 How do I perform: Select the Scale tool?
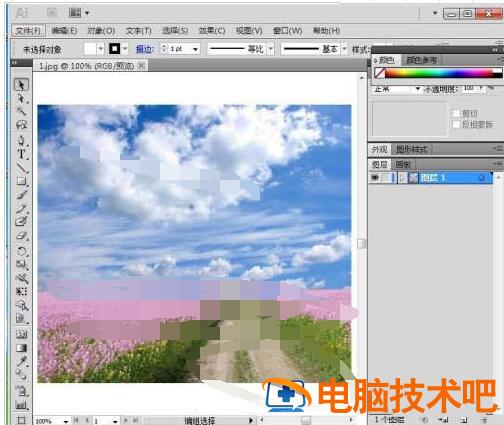click(x=21, y=264)
